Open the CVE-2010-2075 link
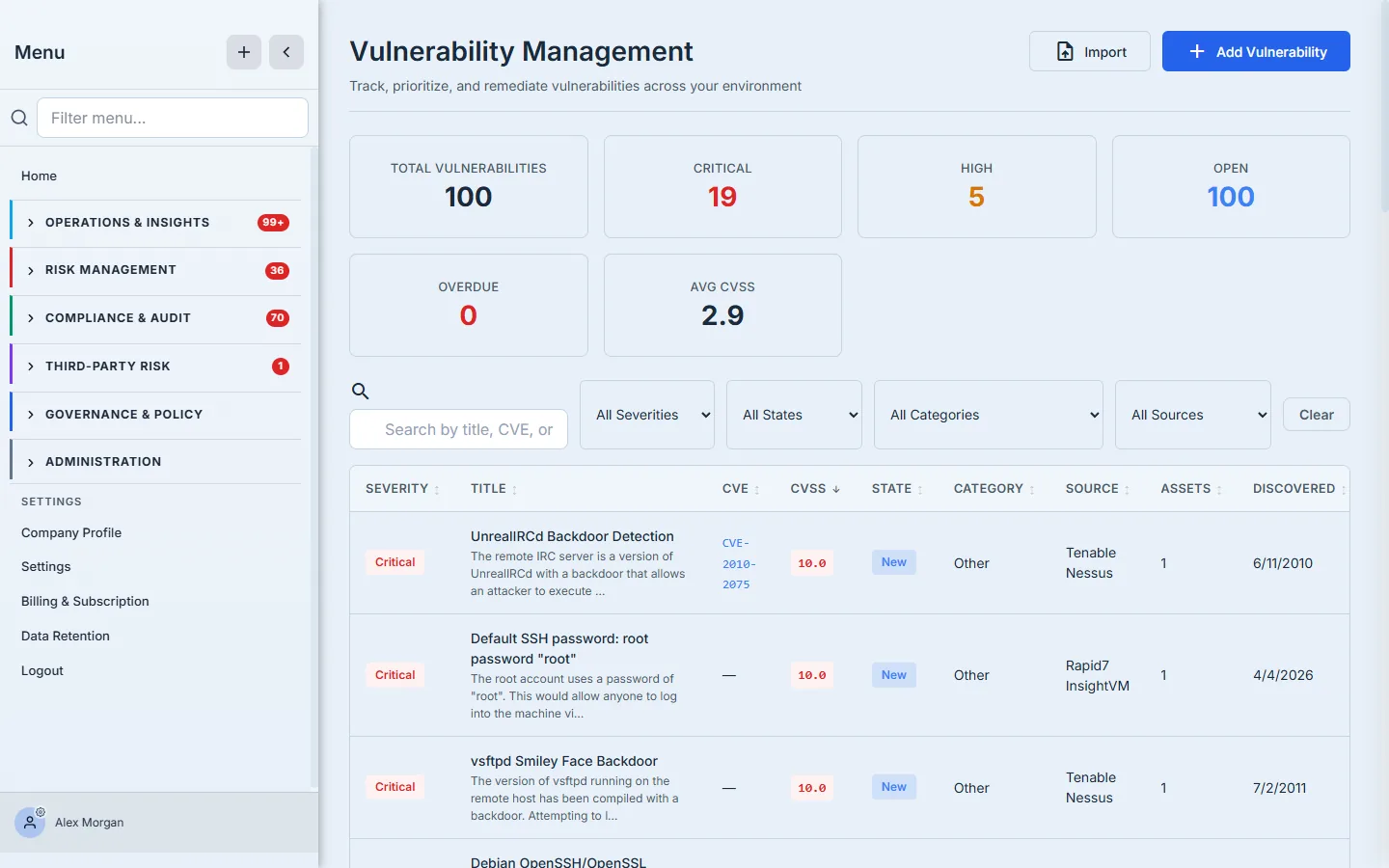Screen dimensions: 1389x868 pos(739,563)
